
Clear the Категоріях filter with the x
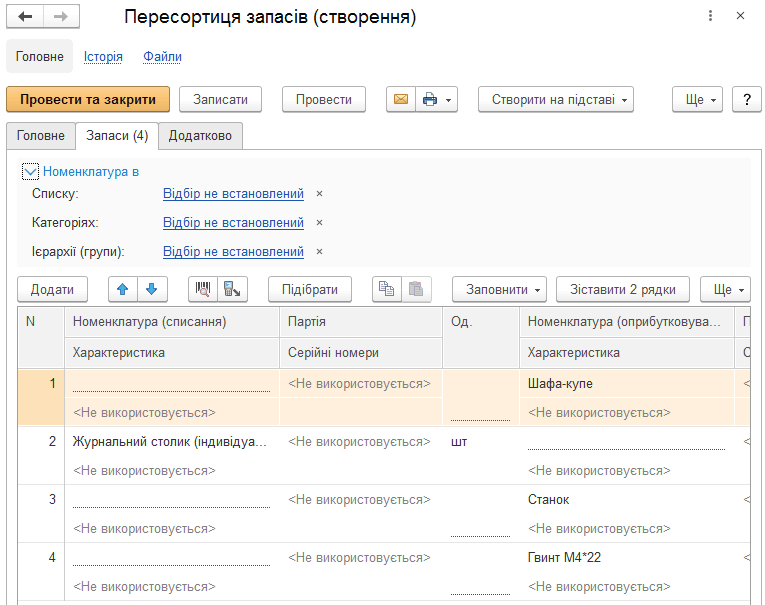(320, 222)
